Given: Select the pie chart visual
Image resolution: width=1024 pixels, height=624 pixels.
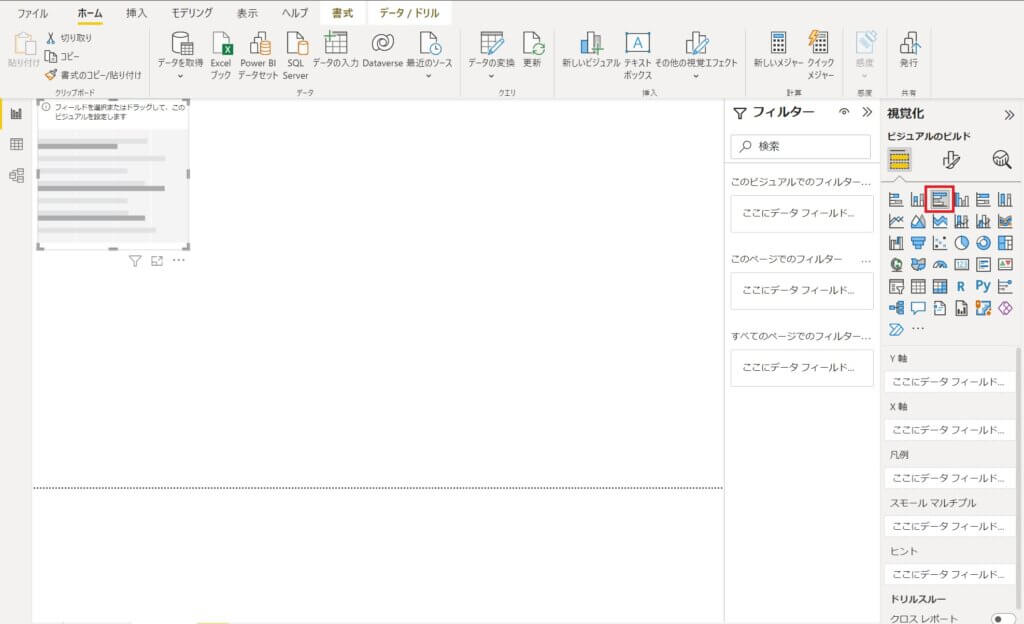Looking at the screenshot, I should (961, 243).
